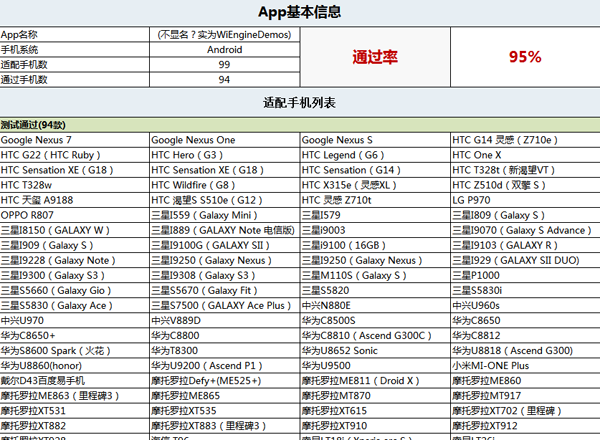Click the '三星I9300 ( Galaxy S3 )' cell
The height and width of the screenshot is (440, 600).
(x=75, y=275)
